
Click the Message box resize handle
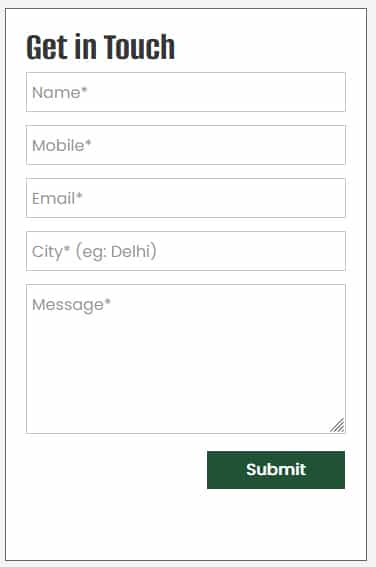[x=337, y=425]
